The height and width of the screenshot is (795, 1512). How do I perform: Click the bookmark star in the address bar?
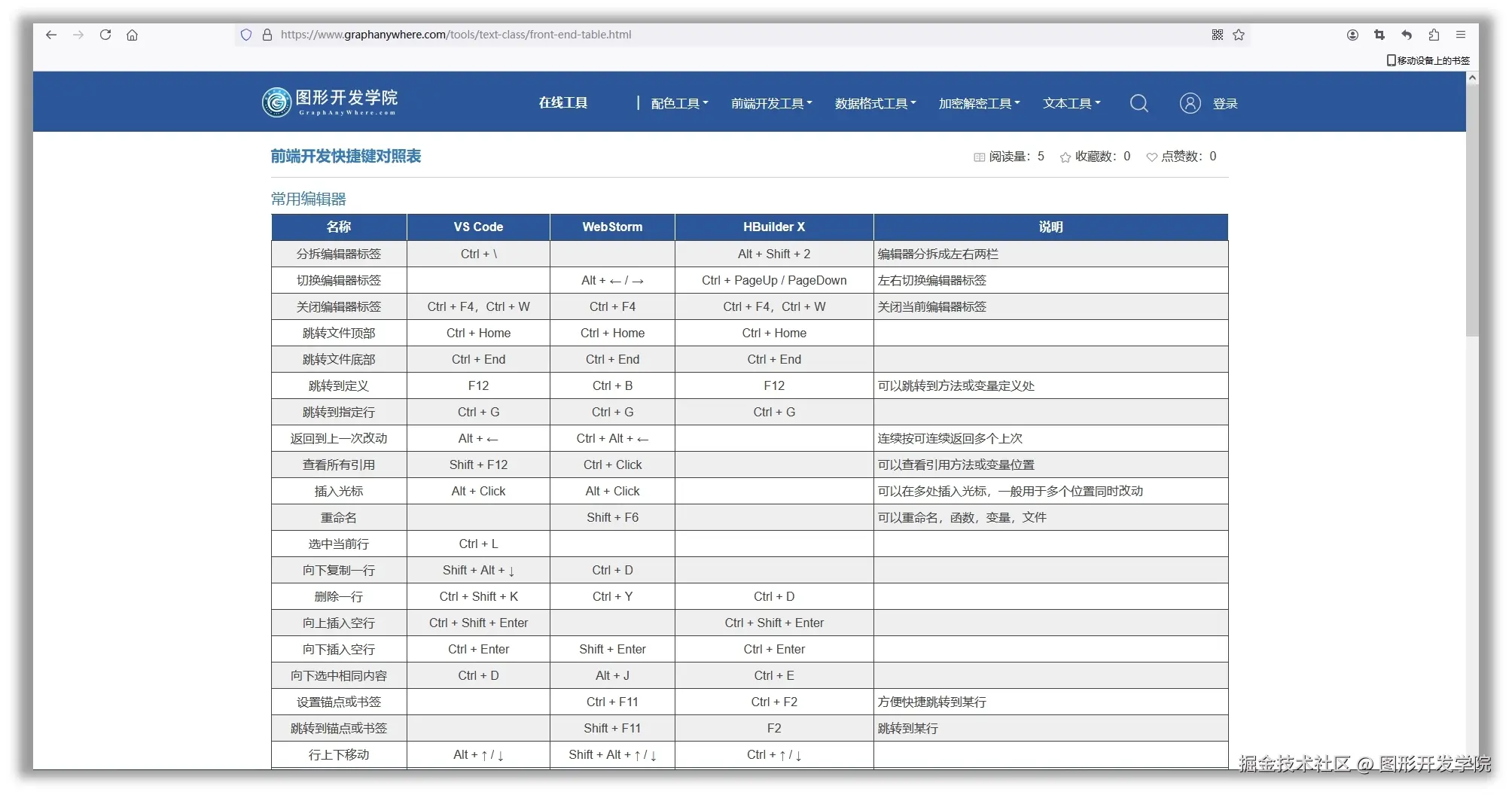1239,35
